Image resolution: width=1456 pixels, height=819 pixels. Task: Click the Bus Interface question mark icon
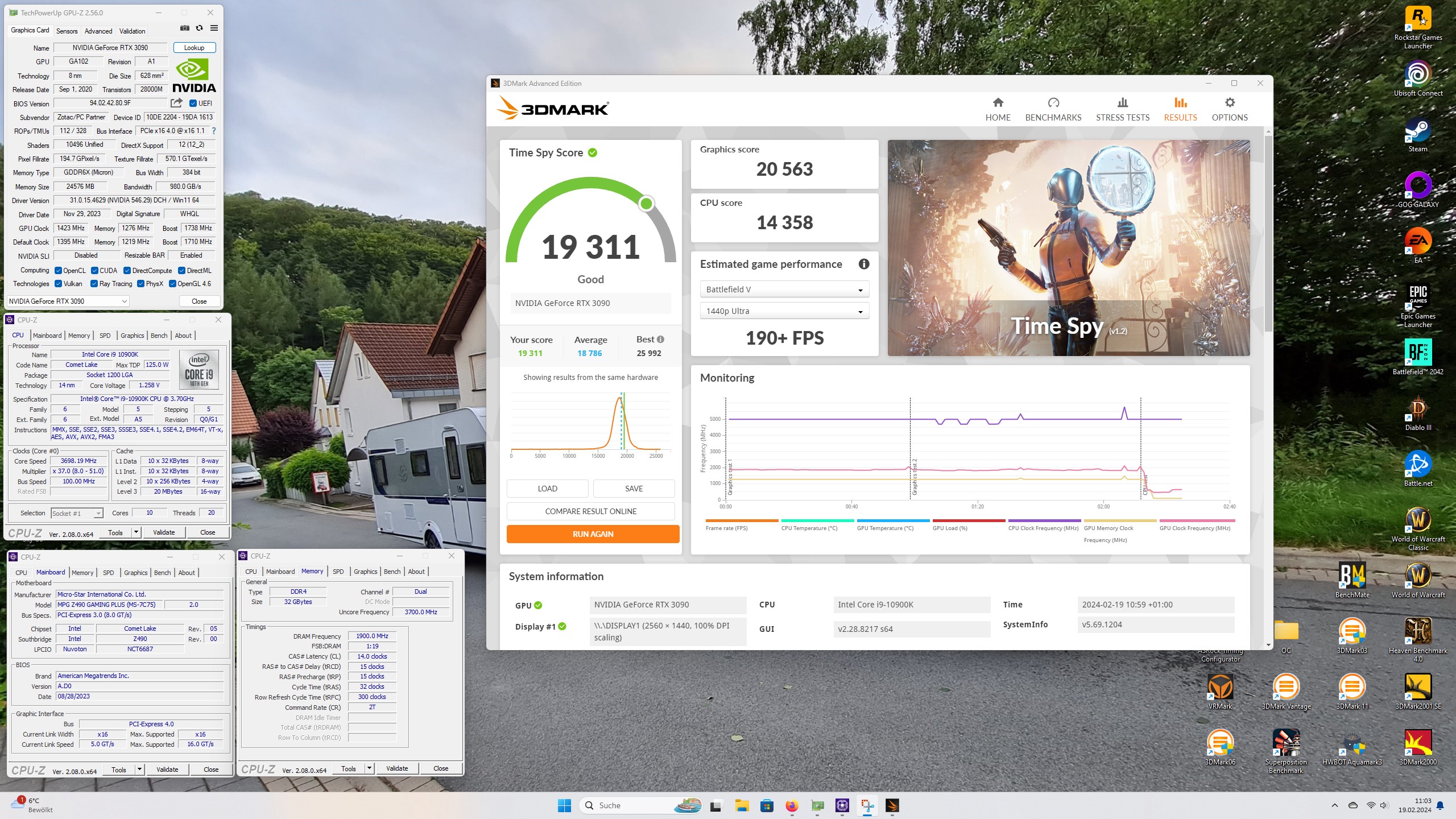pos(214,131)
